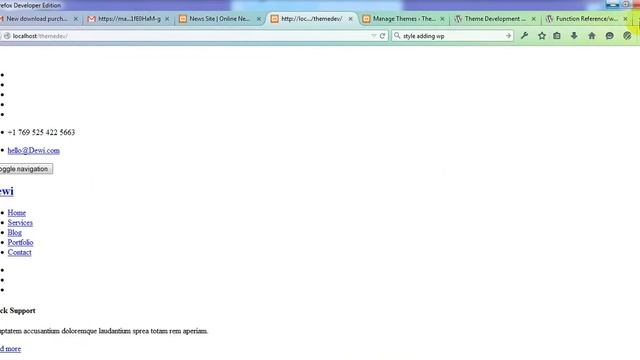Click site identity globe in address bar

click(x=7, y=36)
